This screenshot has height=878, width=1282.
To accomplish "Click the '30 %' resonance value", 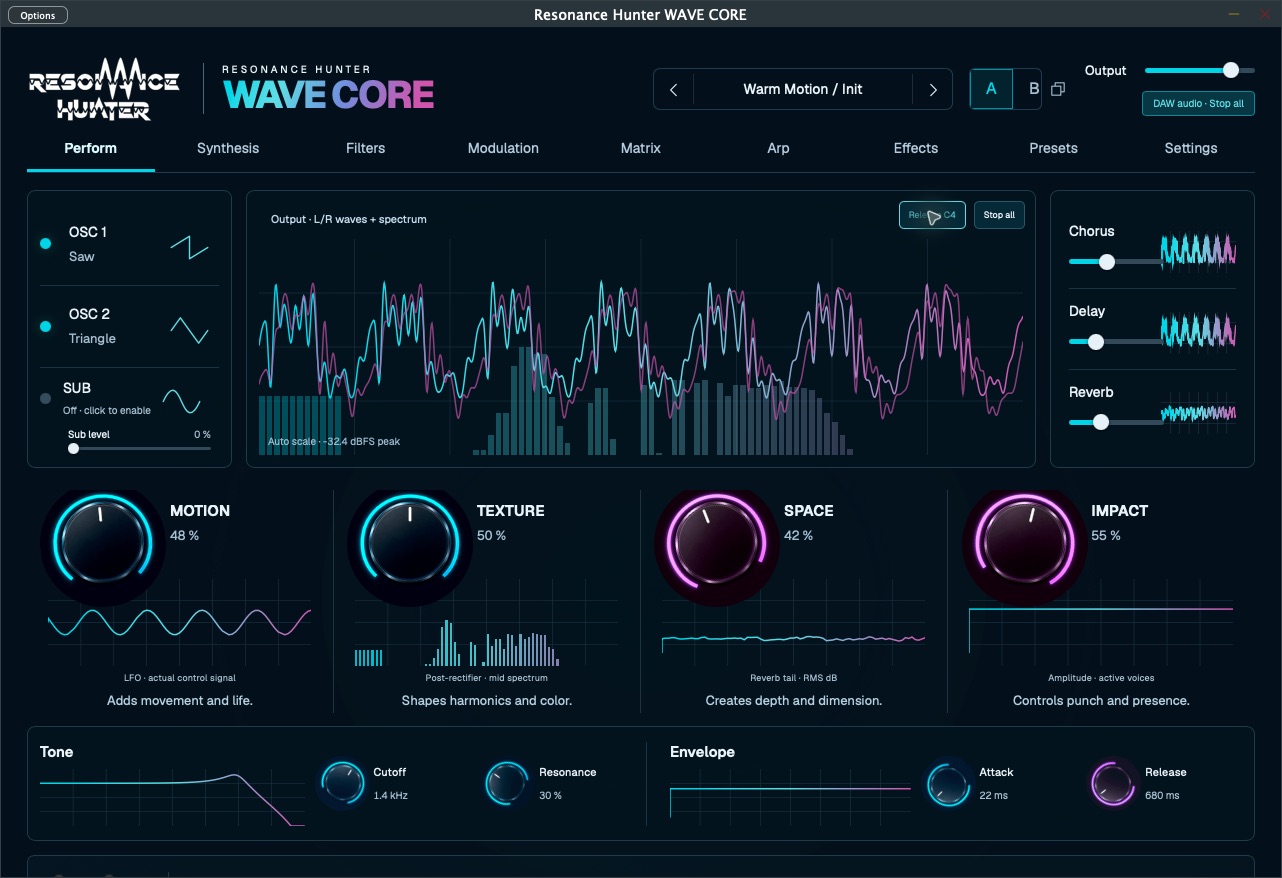I will point(550,796).
